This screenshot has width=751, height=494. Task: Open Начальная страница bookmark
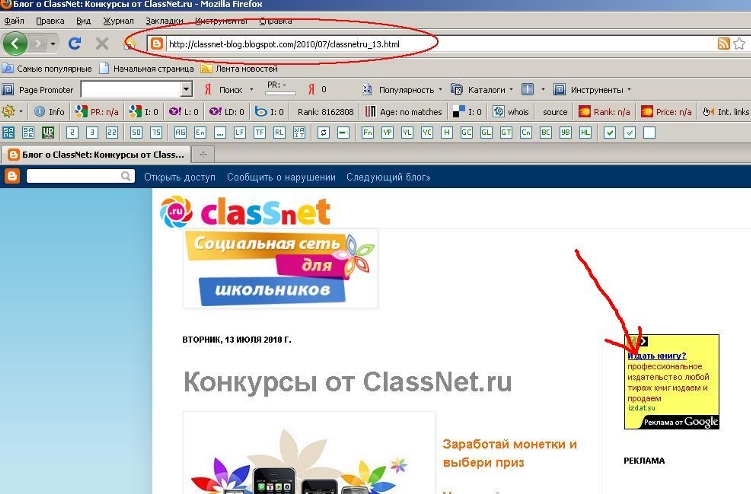pos(147,69)
